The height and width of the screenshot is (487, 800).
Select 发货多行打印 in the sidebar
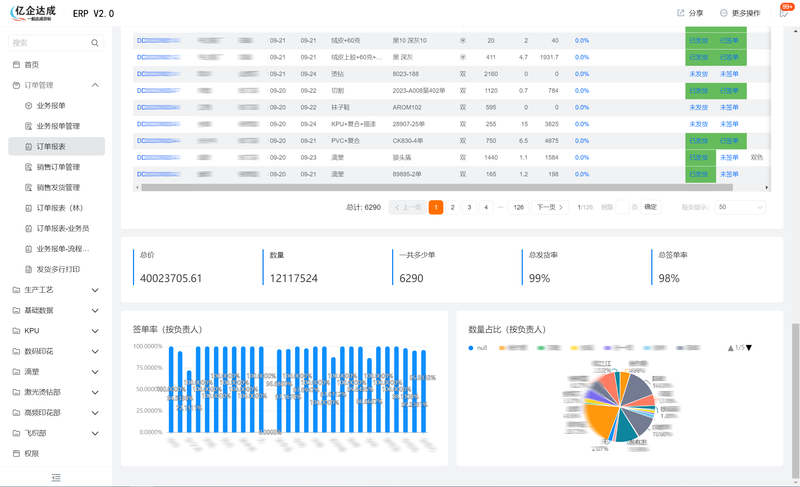tap(58, 269)
